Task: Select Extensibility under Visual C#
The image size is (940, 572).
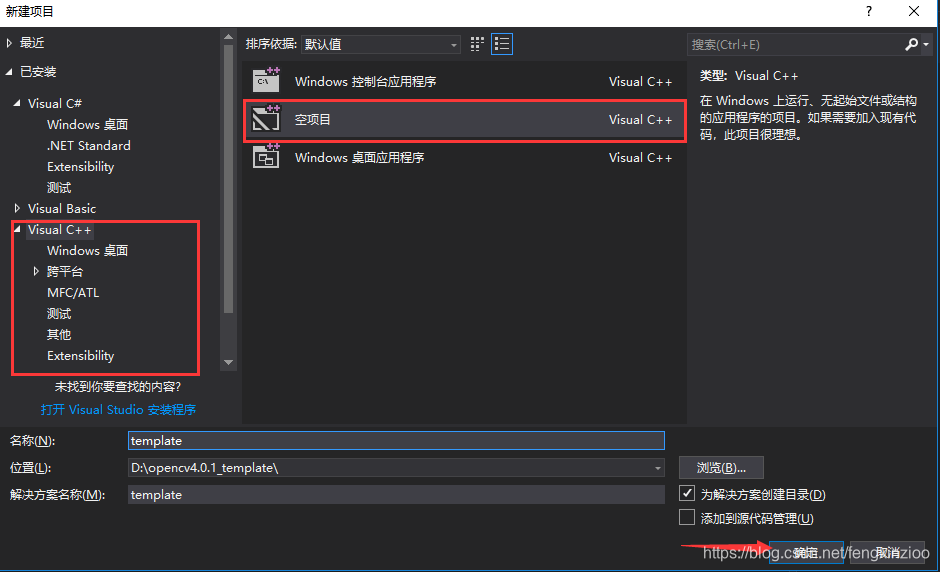Action: [x=80, y=167]
